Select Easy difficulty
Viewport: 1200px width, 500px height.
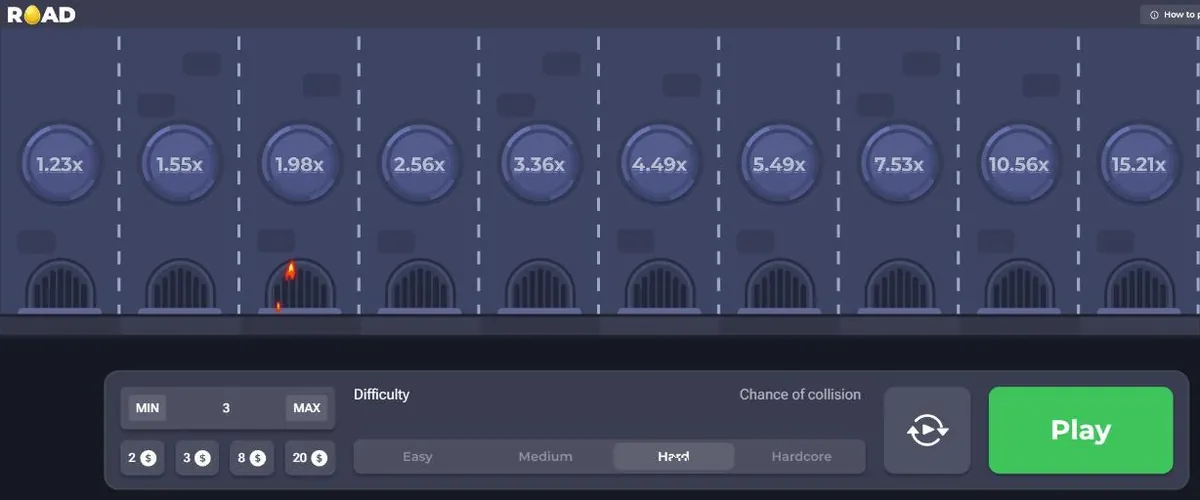coord(417,457)
